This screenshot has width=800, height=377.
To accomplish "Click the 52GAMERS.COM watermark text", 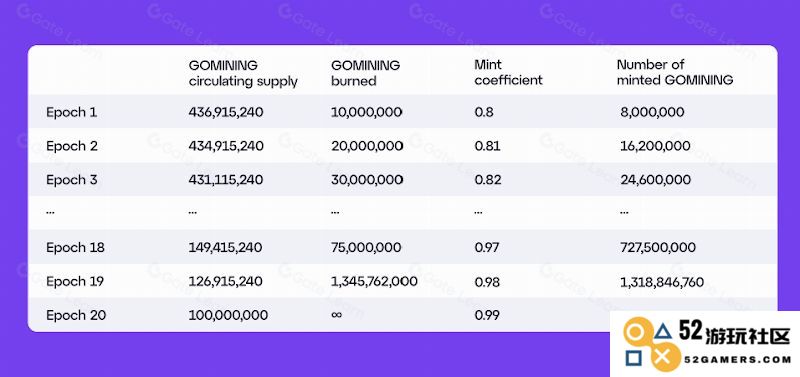I will click(x=738, y=360).
